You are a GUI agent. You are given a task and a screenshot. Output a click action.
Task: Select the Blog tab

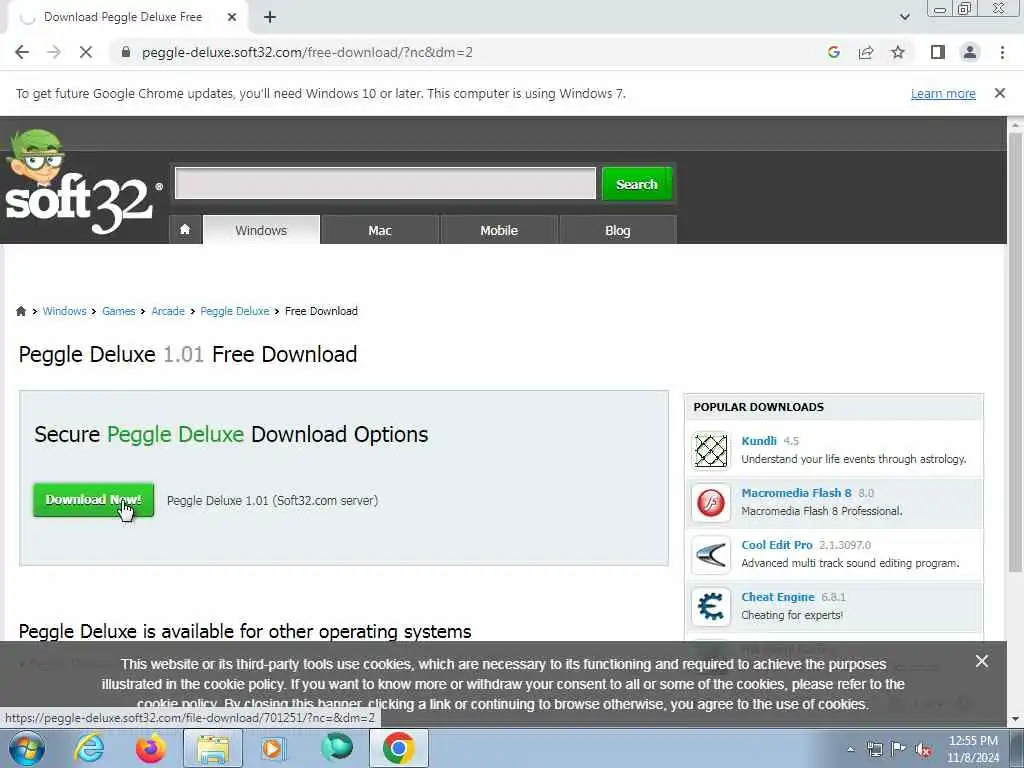(618, 230)
